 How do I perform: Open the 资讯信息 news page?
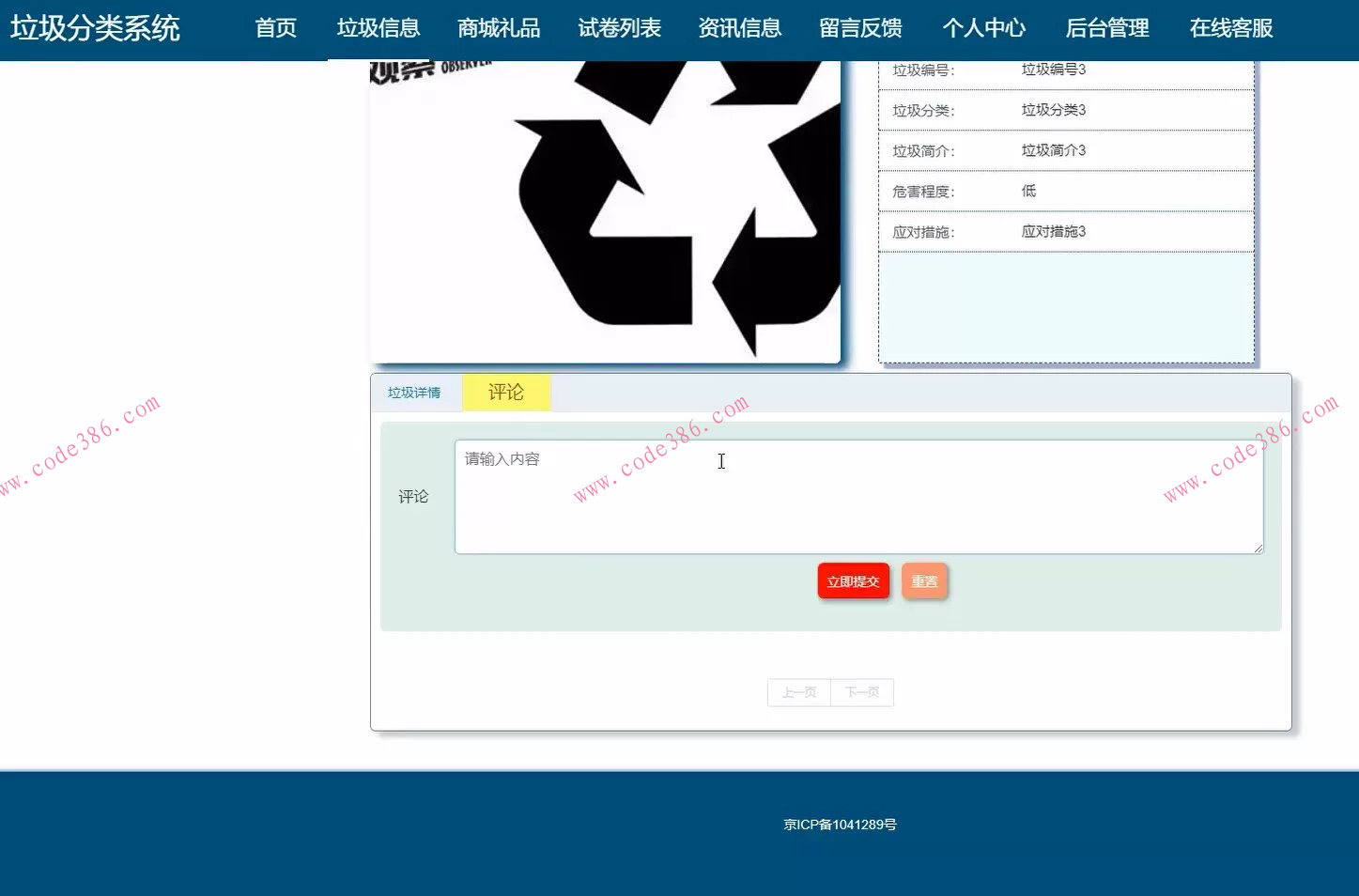[x=740, y=28]
